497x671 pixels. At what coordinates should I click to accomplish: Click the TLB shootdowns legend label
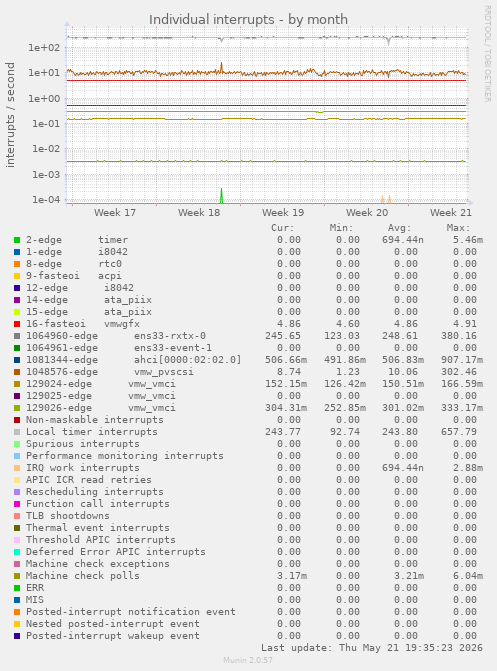[68, 516]
